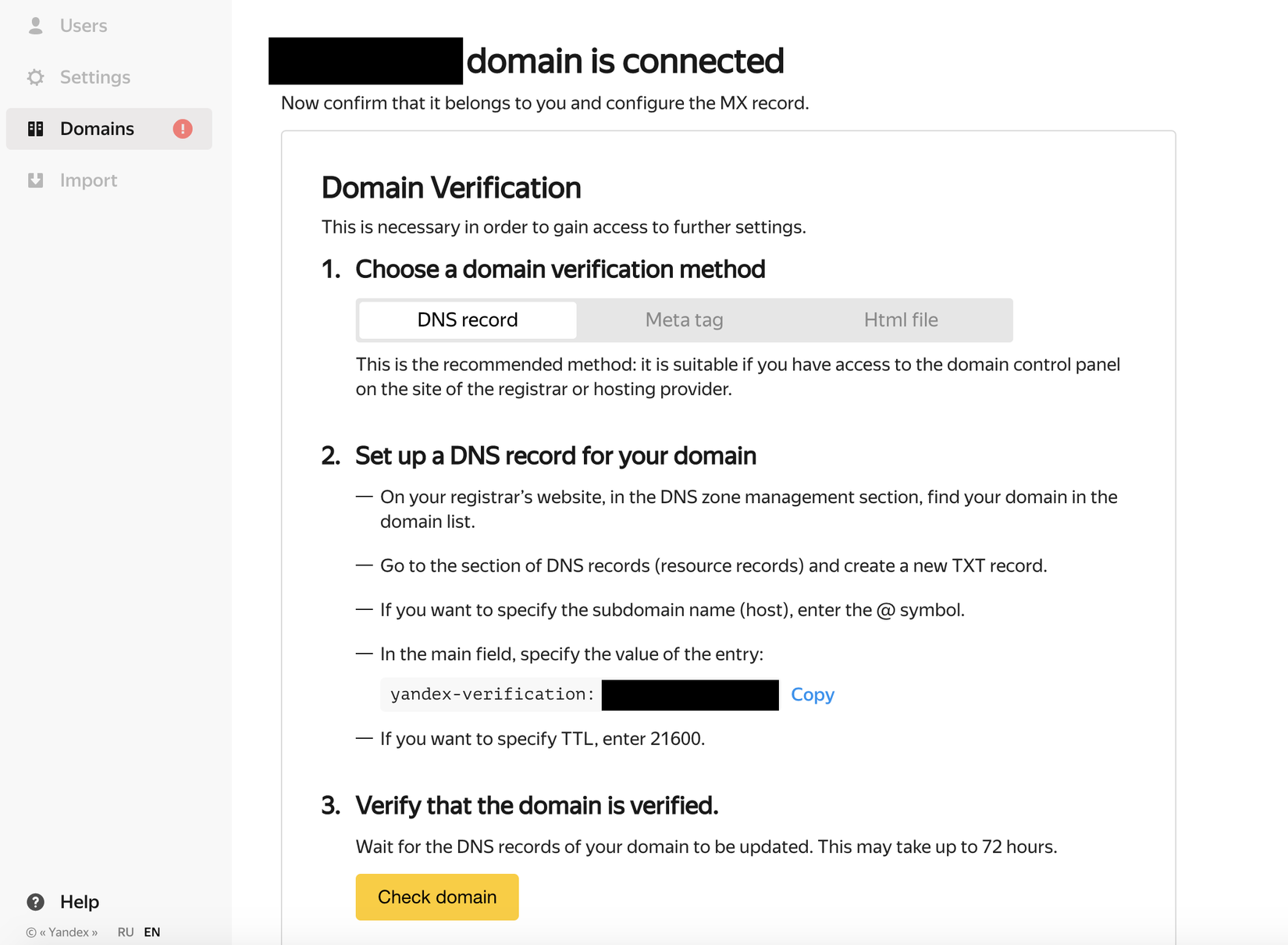
Task: Select the DNS record verification method
Action: pos(468,320)
